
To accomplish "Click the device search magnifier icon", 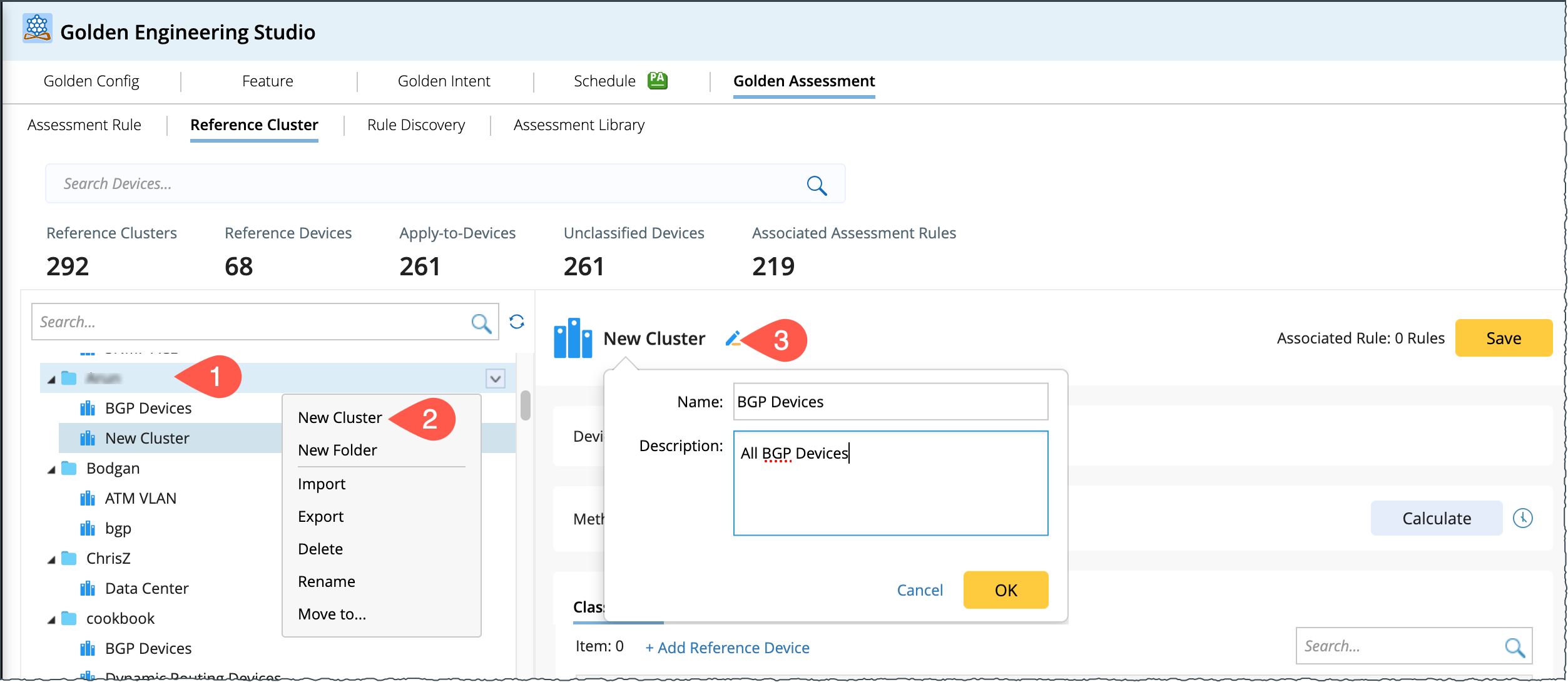I will tap(817, 185).
